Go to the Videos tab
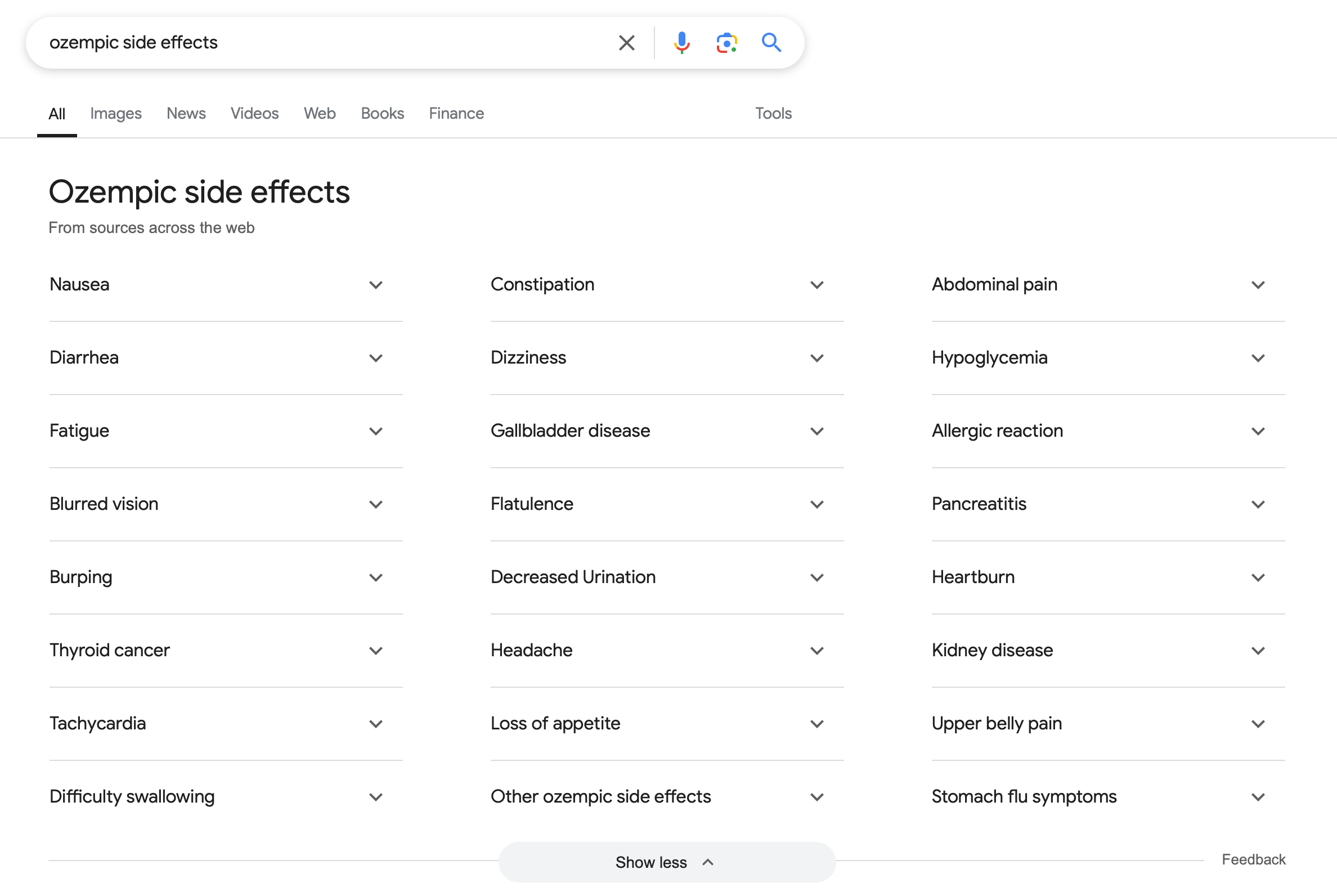1337x896 pixels. [x=255, y=114]
